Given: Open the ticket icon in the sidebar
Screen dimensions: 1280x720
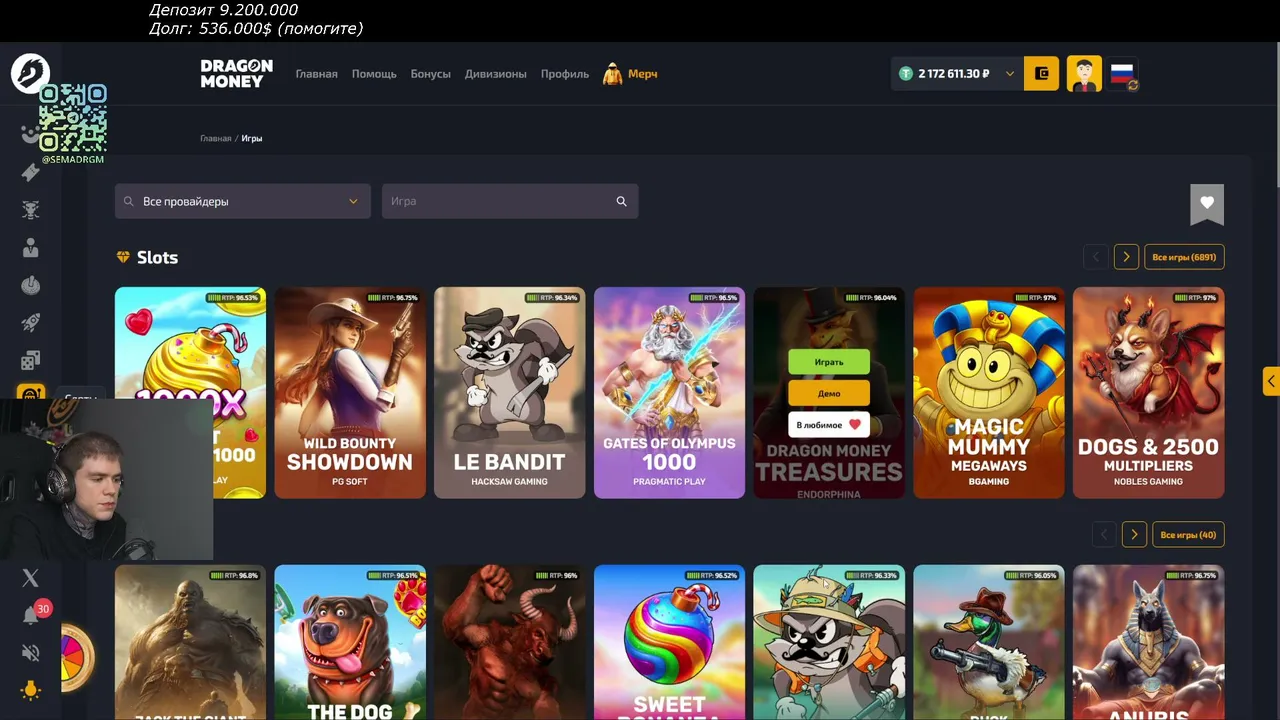Looking at the screenshot, I should click(x=31, y=172).
